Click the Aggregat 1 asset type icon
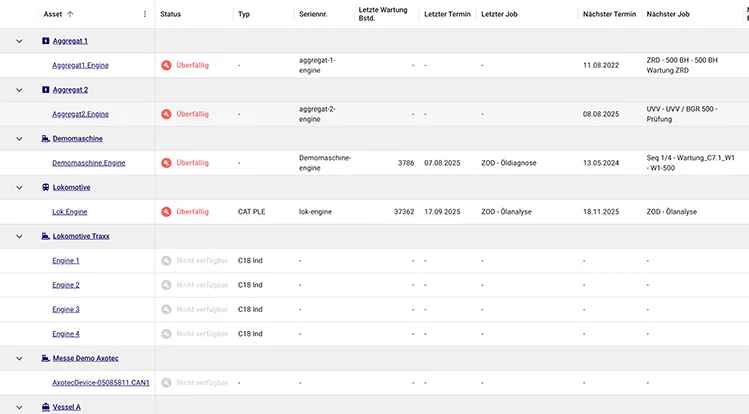The width and height of the screenshot is (749, 414). tap(45, 41)
